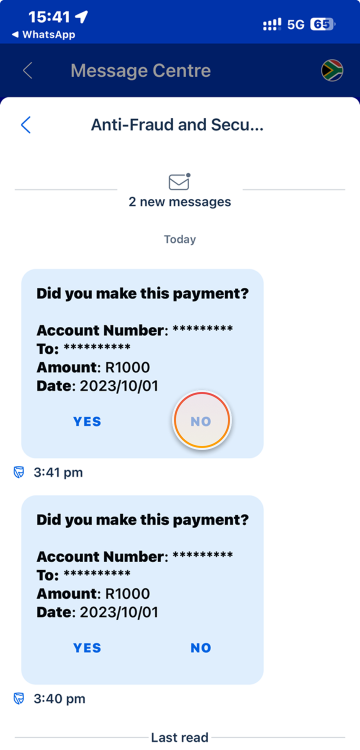Tap the bank shield logo beside 3:41 pm
The image size is (360, 750).
19,473
